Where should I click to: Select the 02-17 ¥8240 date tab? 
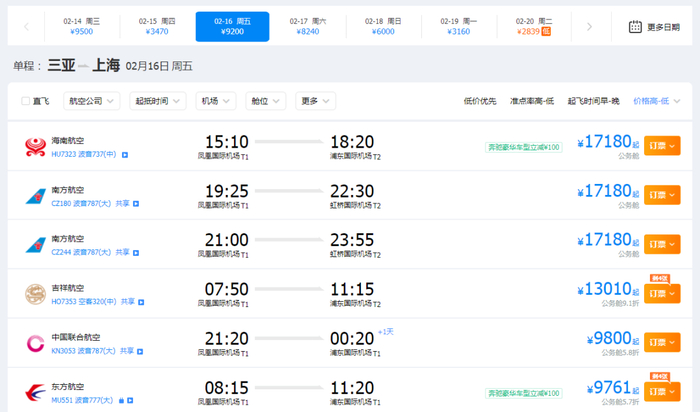(x=308, y=27)
